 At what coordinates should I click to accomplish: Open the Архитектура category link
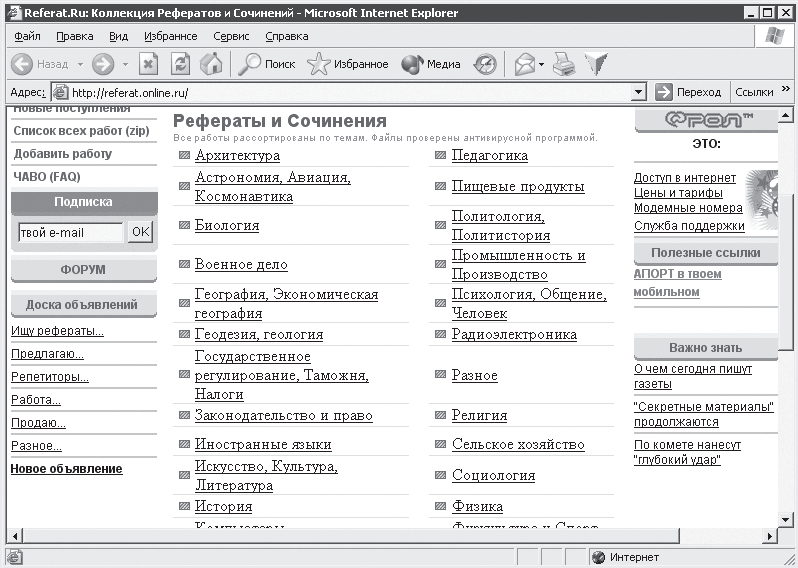click(x=237, y=155)
